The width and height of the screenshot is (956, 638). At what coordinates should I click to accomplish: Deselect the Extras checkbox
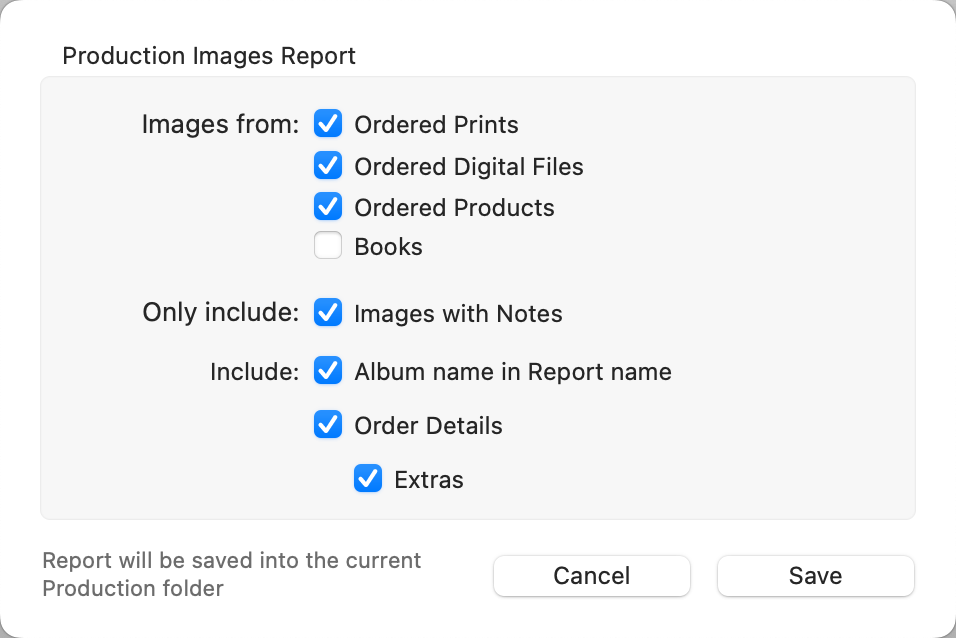(x=368, y=479)
